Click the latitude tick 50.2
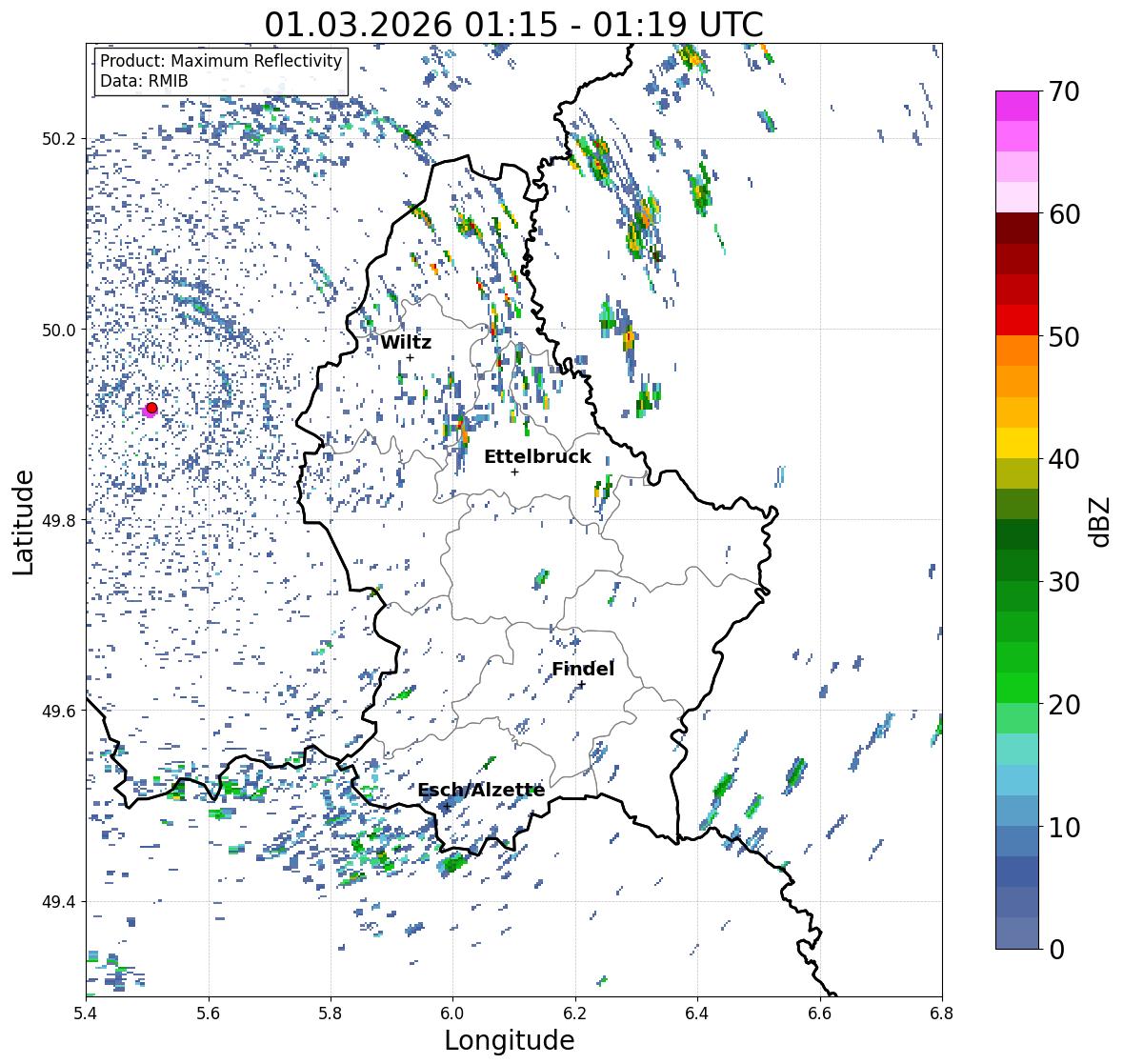The height and width of the screenshot is (1064, 1123). coord(59,139)
